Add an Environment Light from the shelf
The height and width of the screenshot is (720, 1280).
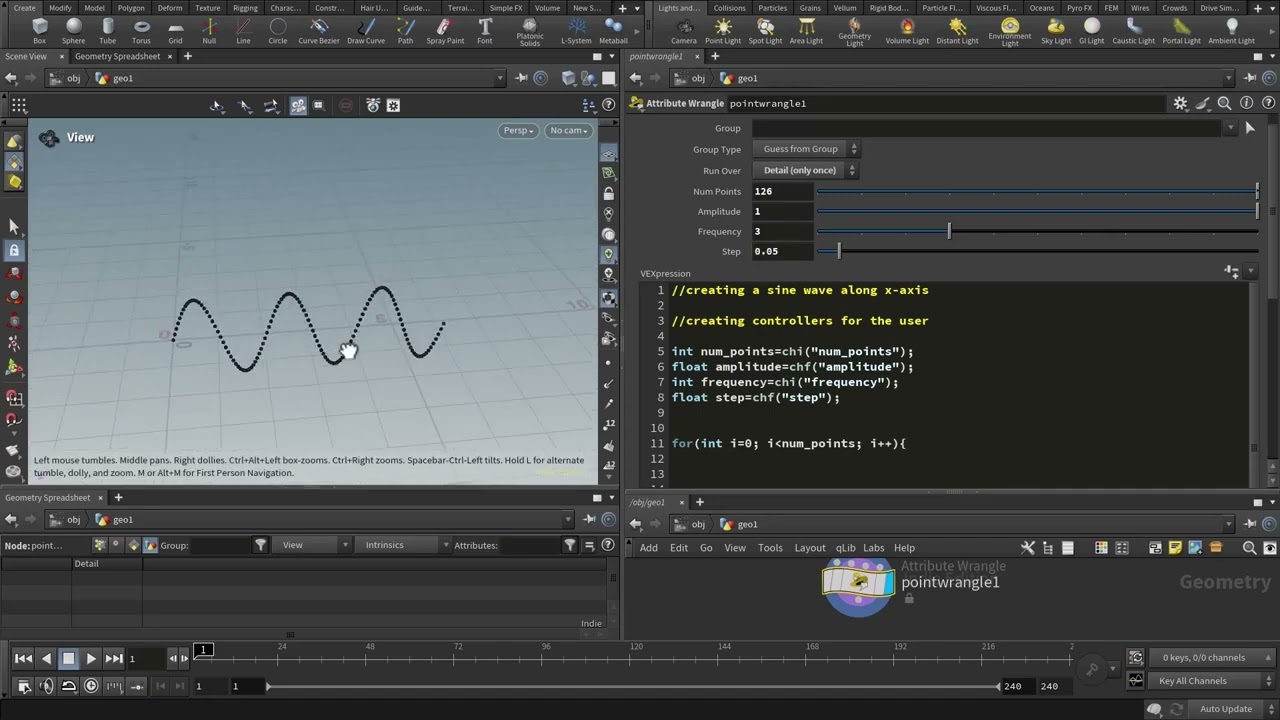click(1010, 33)
